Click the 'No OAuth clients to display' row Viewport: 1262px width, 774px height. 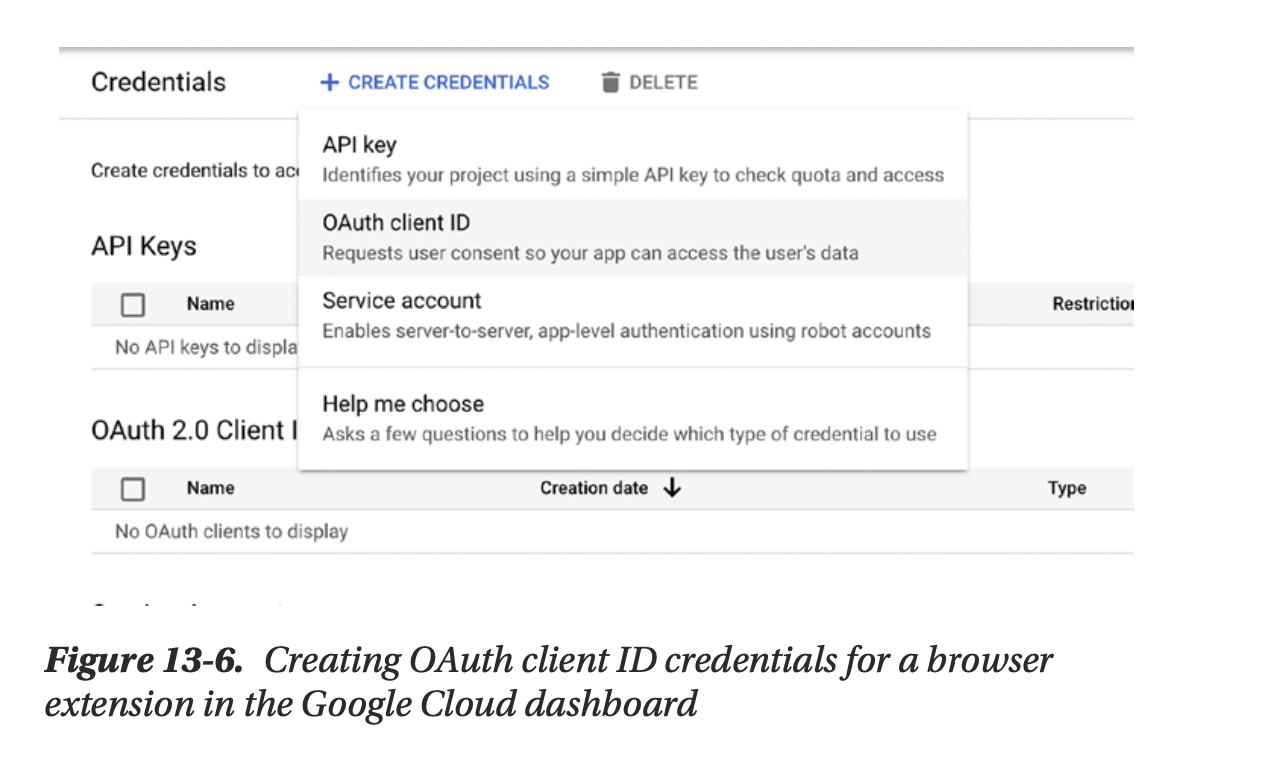231,531
